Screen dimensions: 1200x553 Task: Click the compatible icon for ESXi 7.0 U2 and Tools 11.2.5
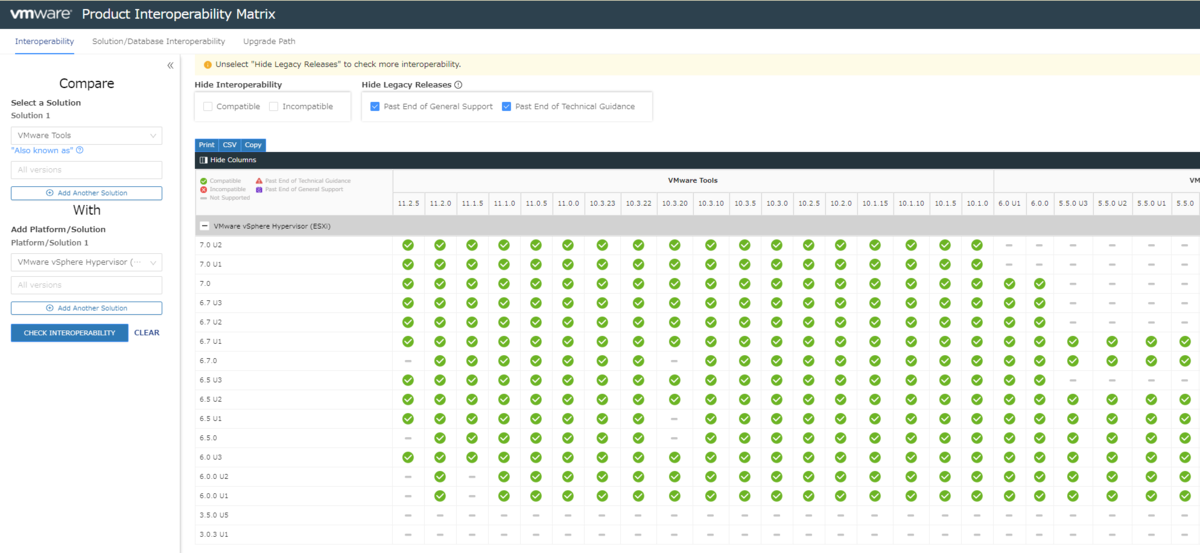(408, 245)
